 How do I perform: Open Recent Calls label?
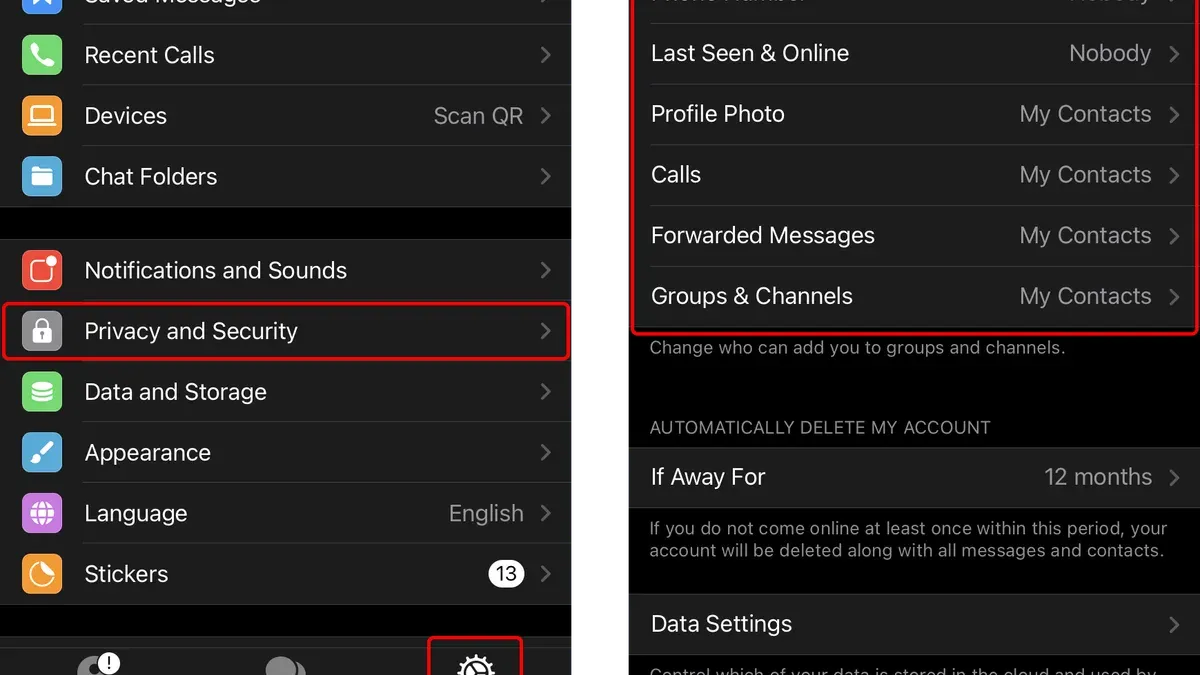(150, 55)
